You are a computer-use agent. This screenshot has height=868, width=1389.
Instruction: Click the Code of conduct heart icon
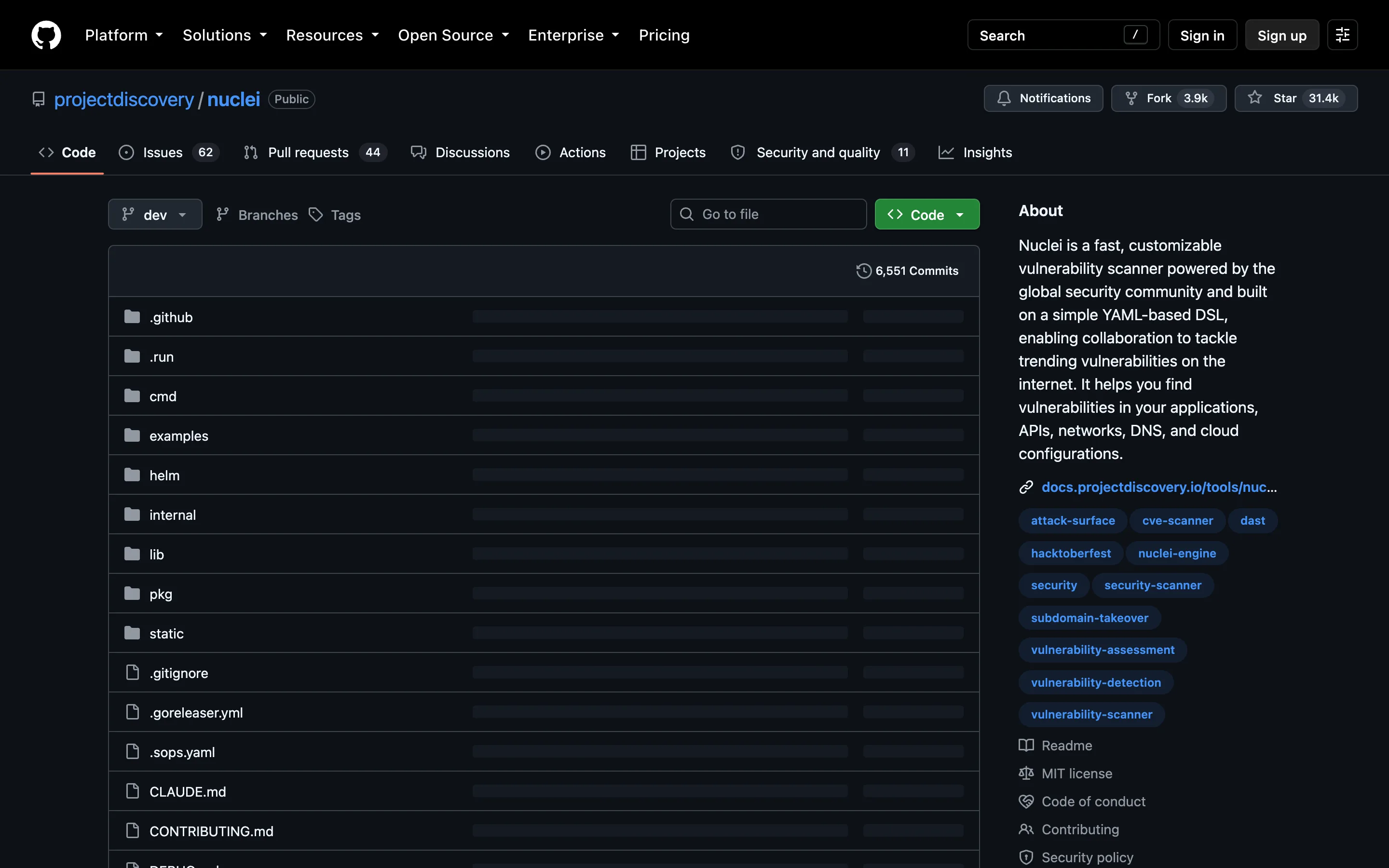(1026, 801)
